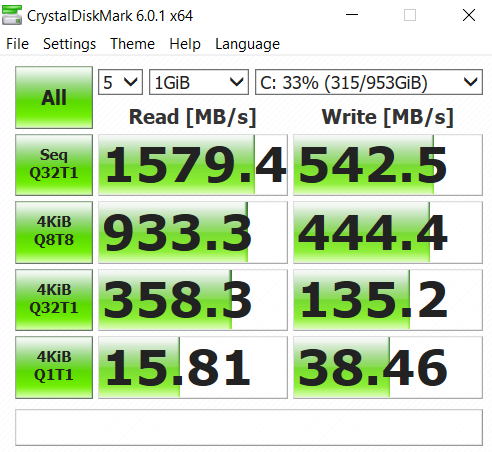Run all benchmarks with the All button
The image size is (492, 452).
click(x=54, y=97)
